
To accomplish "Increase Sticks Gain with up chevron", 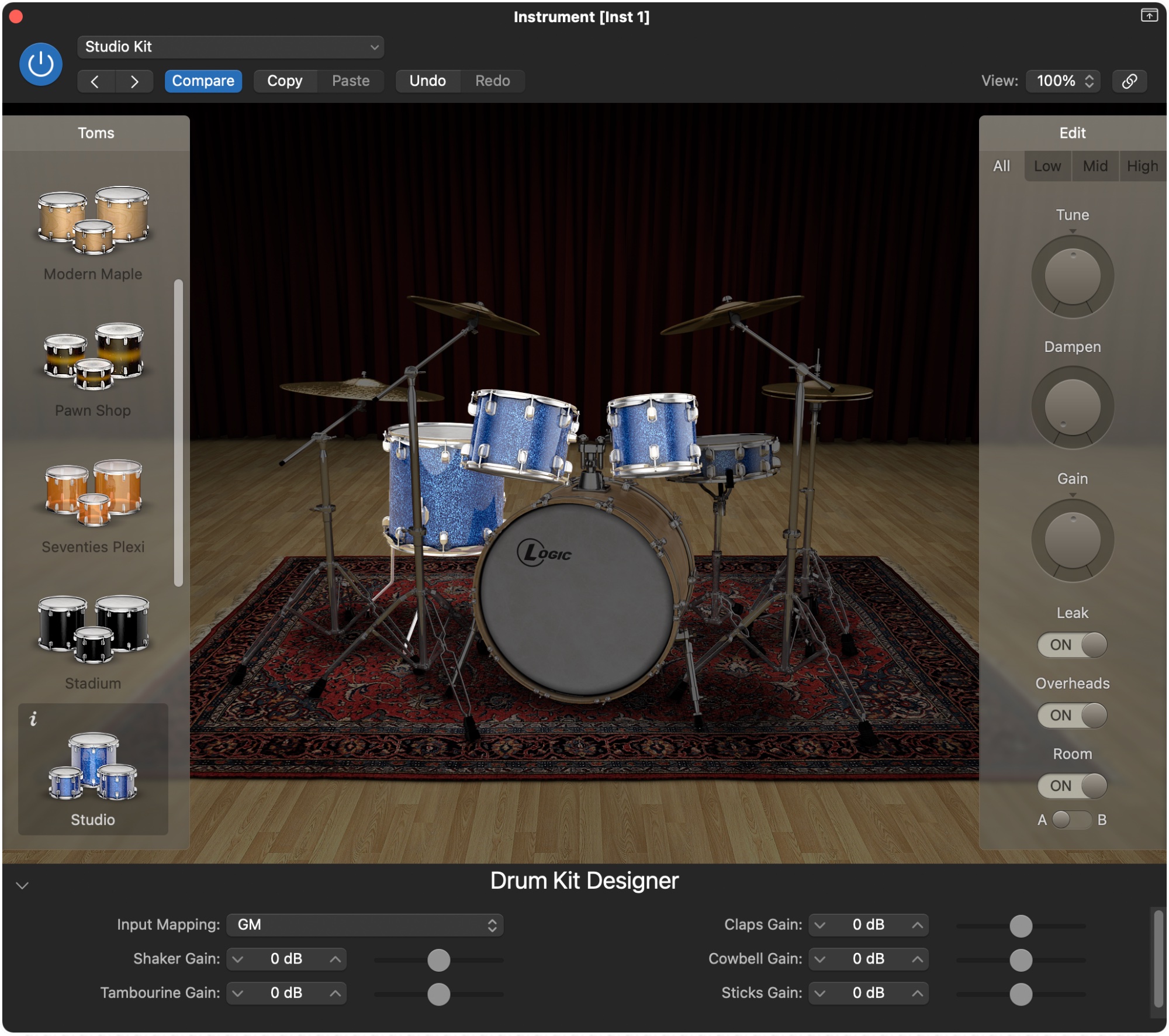I will [917, 993].
